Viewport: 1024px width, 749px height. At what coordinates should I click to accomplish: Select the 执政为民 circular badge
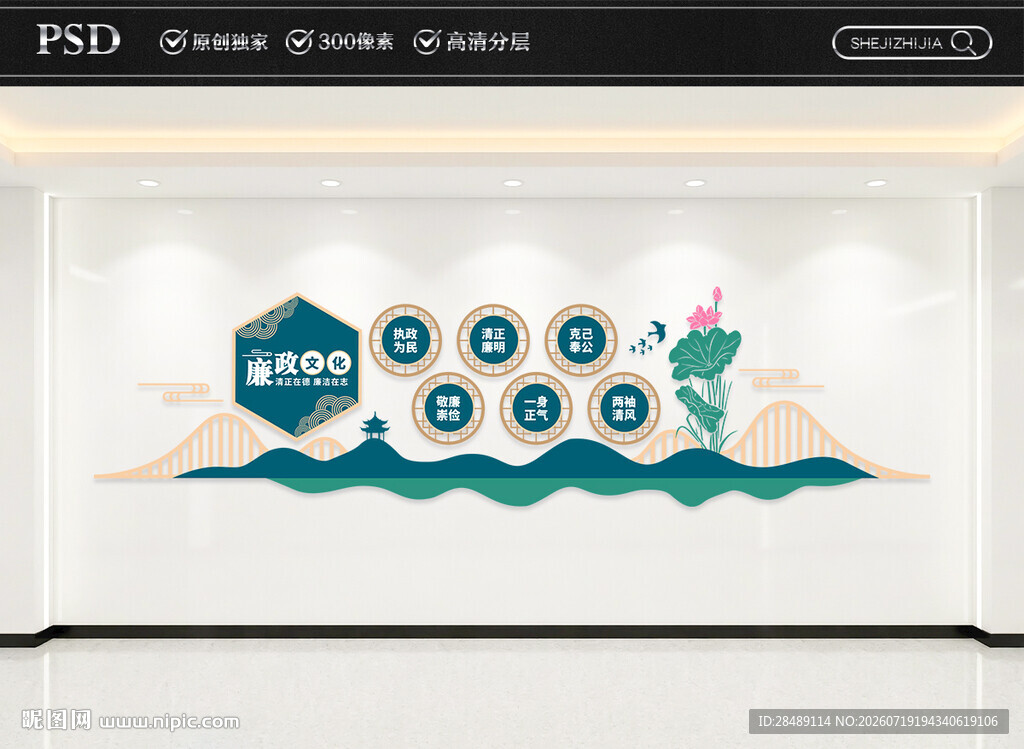click(x=405, y=340)
